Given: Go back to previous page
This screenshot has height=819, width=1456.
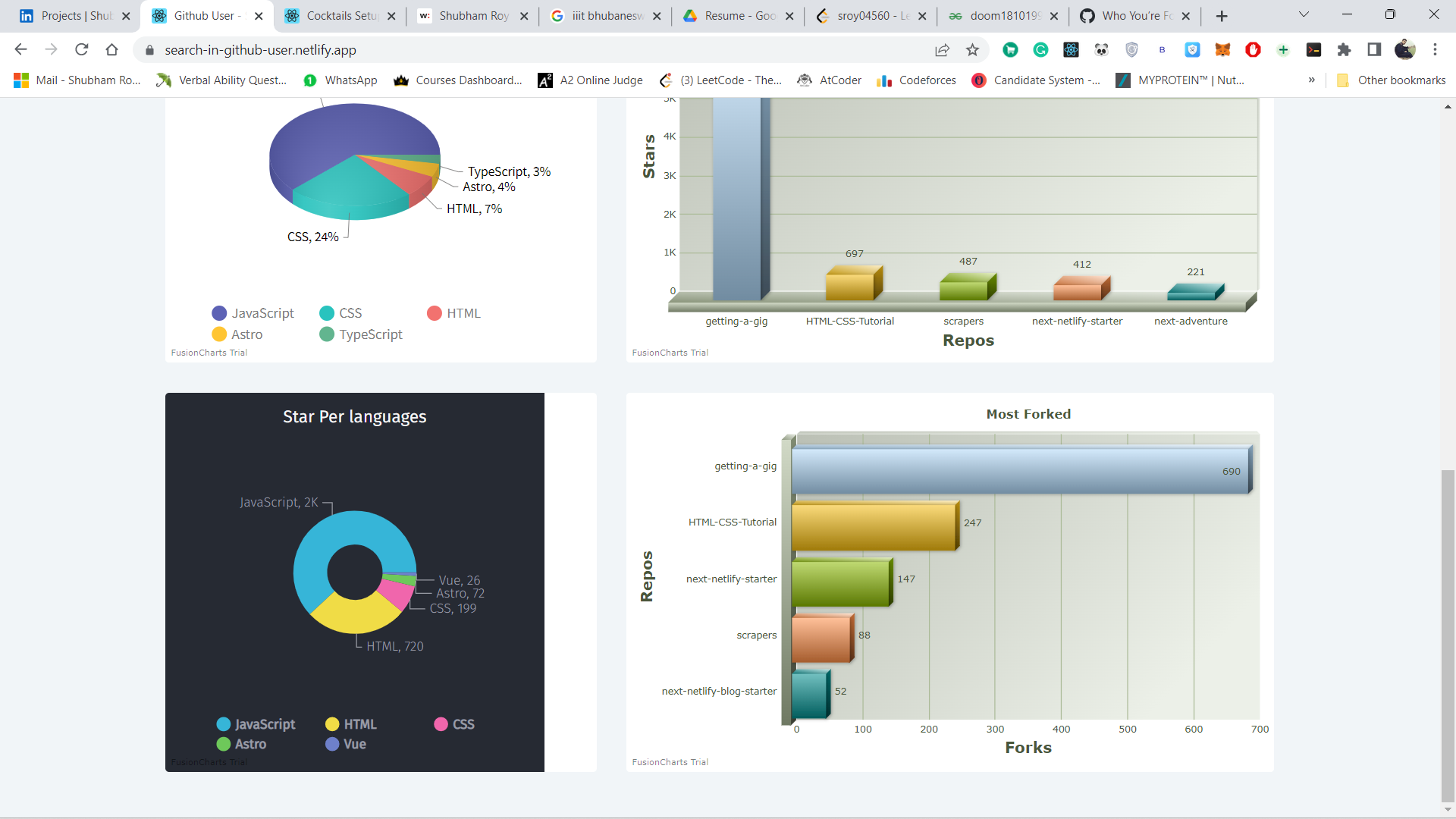Looking at the screenshot, I should 21,50.
